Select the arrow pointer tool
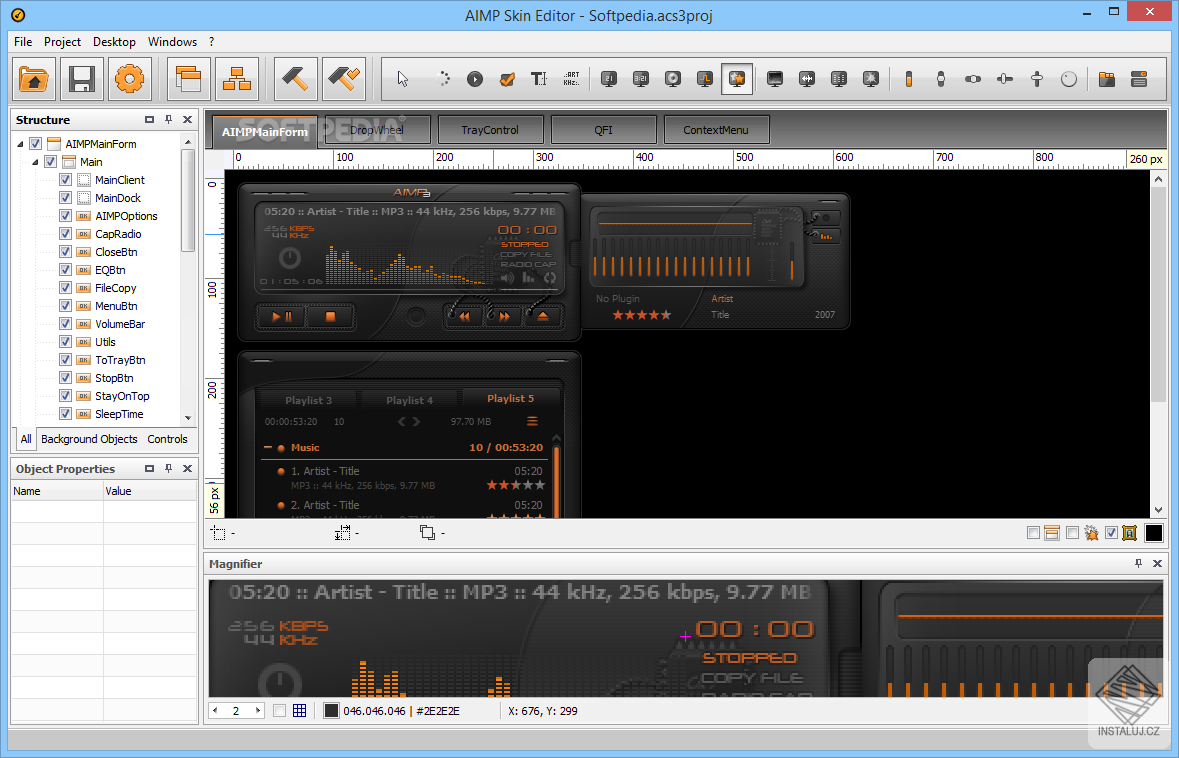 point(403,79)
